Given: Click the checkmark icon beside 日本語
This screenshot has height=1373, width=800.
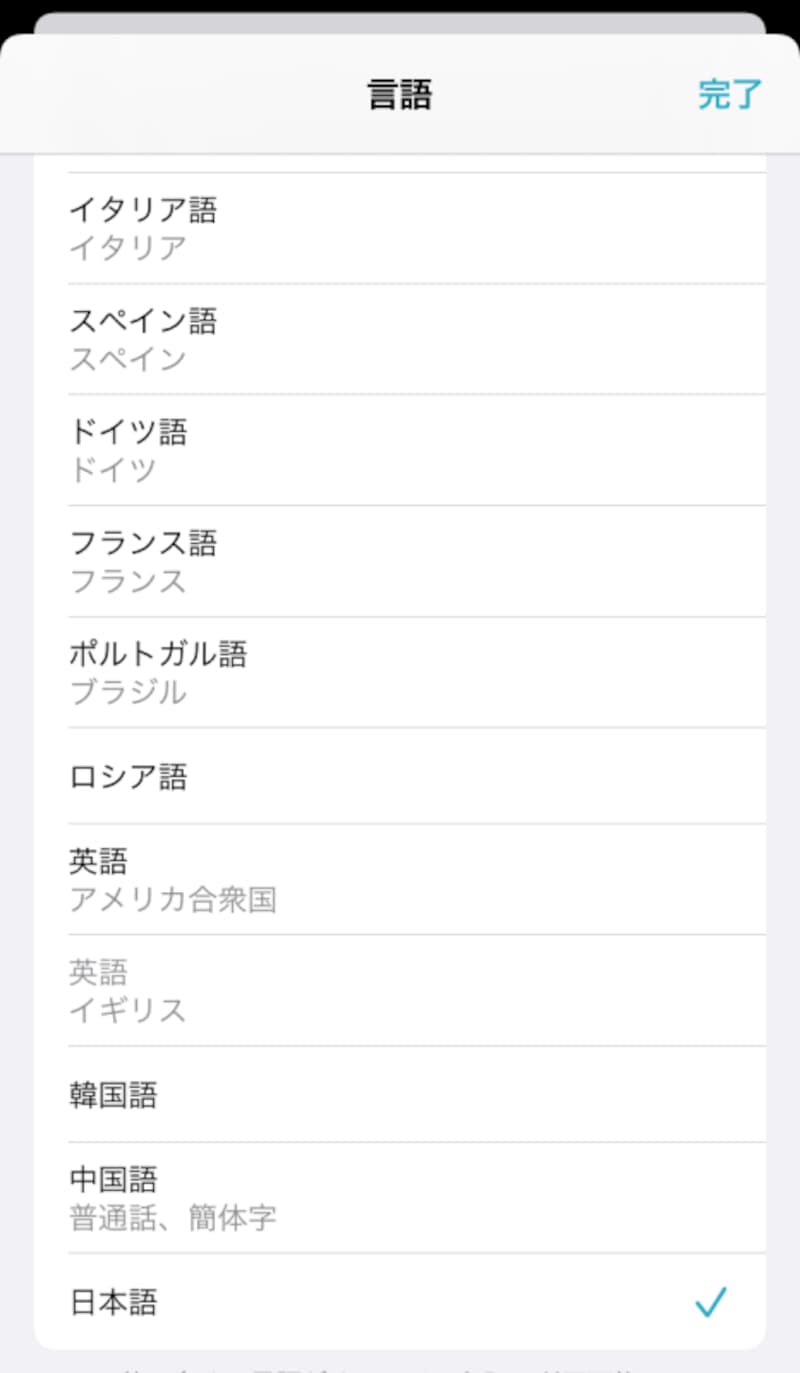Looking at the screenshot, I should coord(710,1302).
